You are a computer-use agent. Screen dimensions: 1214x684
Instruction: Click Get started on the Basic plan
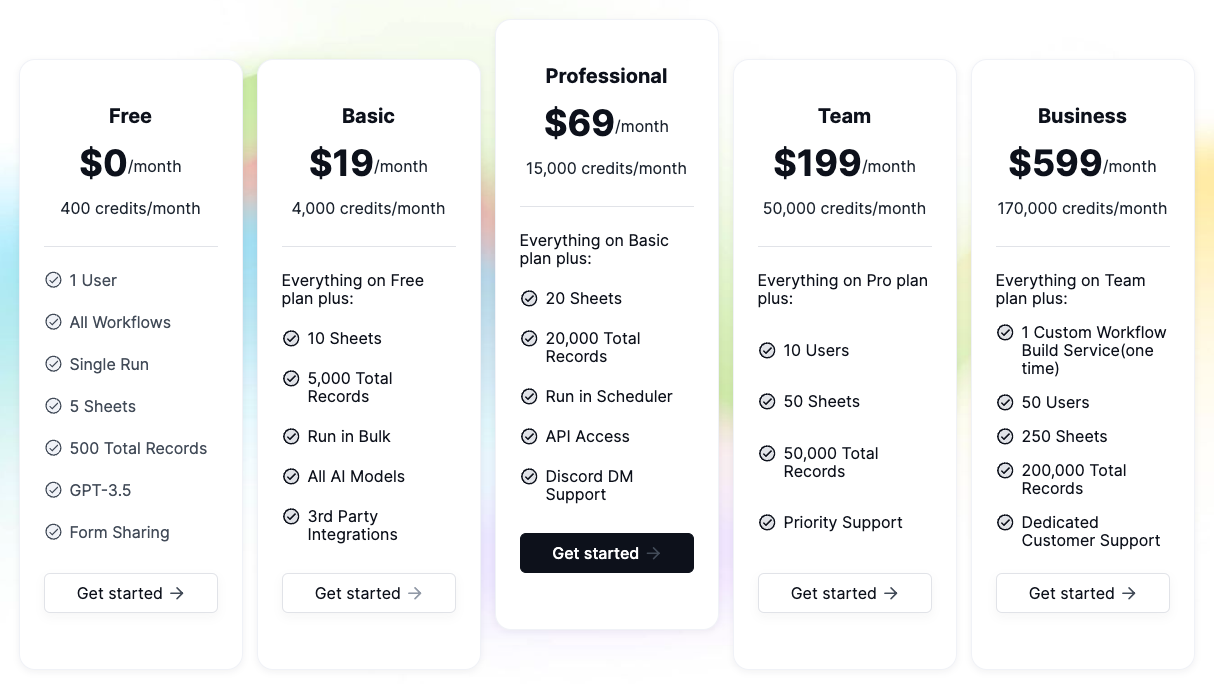368,592
